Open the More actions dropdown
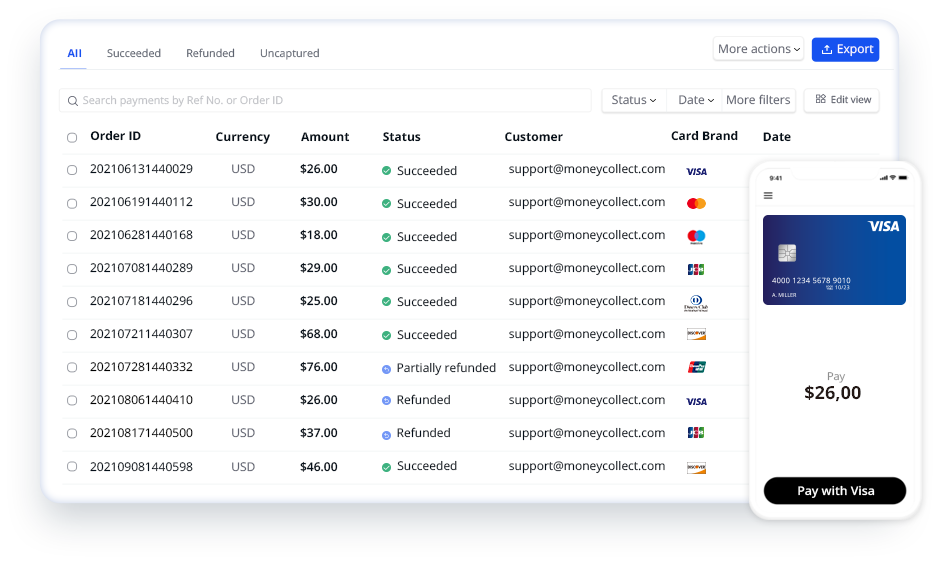 [x=758, y=49]
